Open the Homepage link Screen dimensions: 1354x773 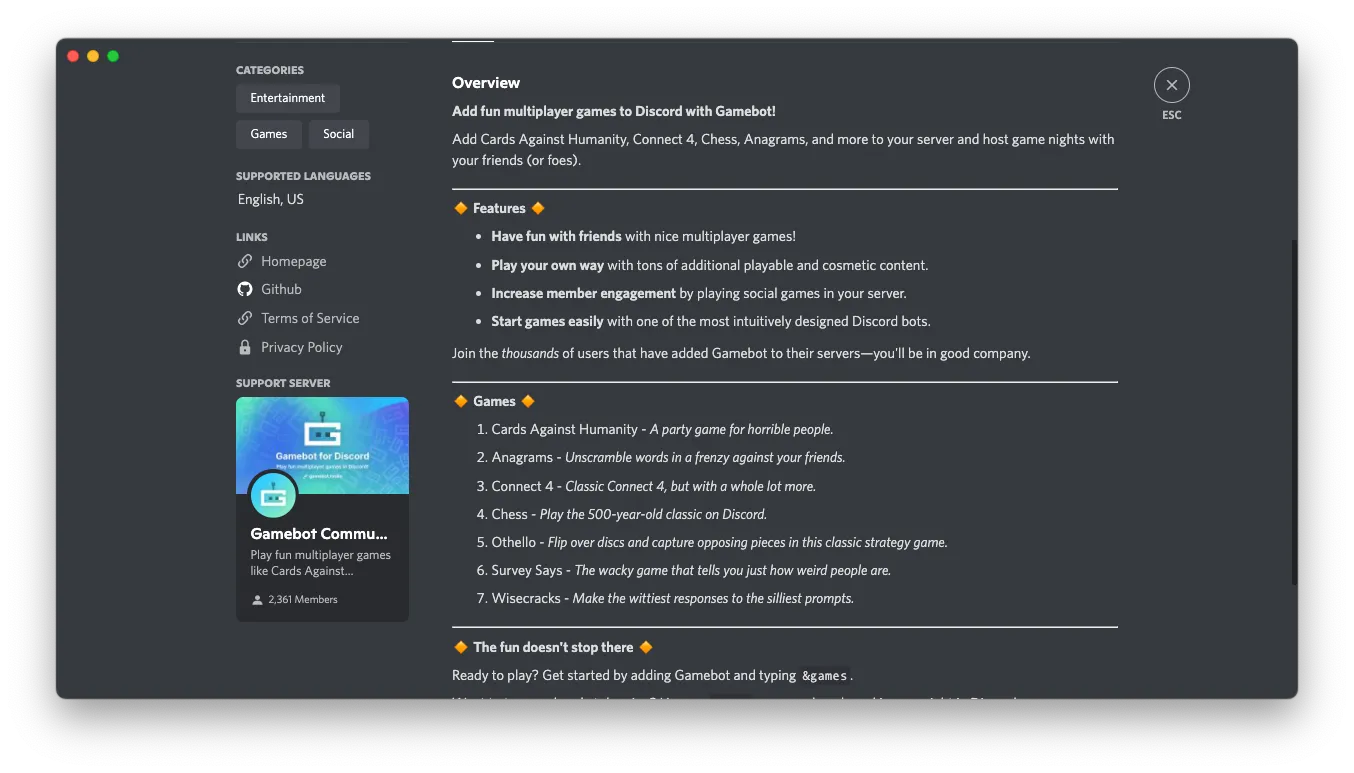294,261
